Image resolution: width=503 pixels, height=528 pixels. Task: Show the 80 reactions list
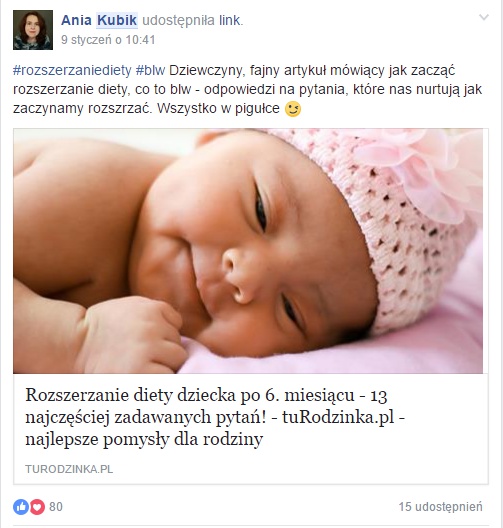tap(56, 506)
